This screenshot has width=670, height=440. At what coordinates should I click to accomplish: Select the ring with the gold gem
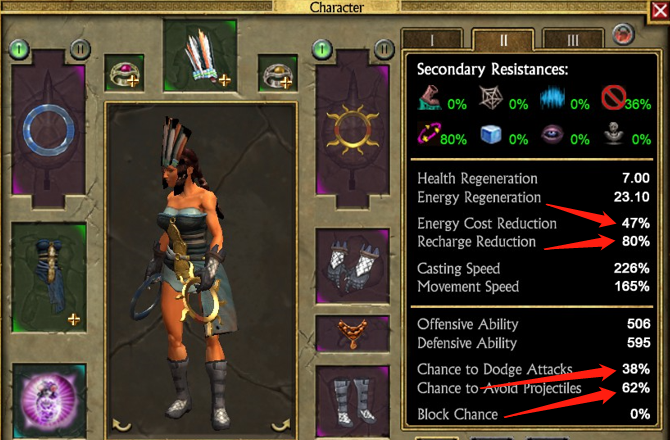tap(278, 73)
